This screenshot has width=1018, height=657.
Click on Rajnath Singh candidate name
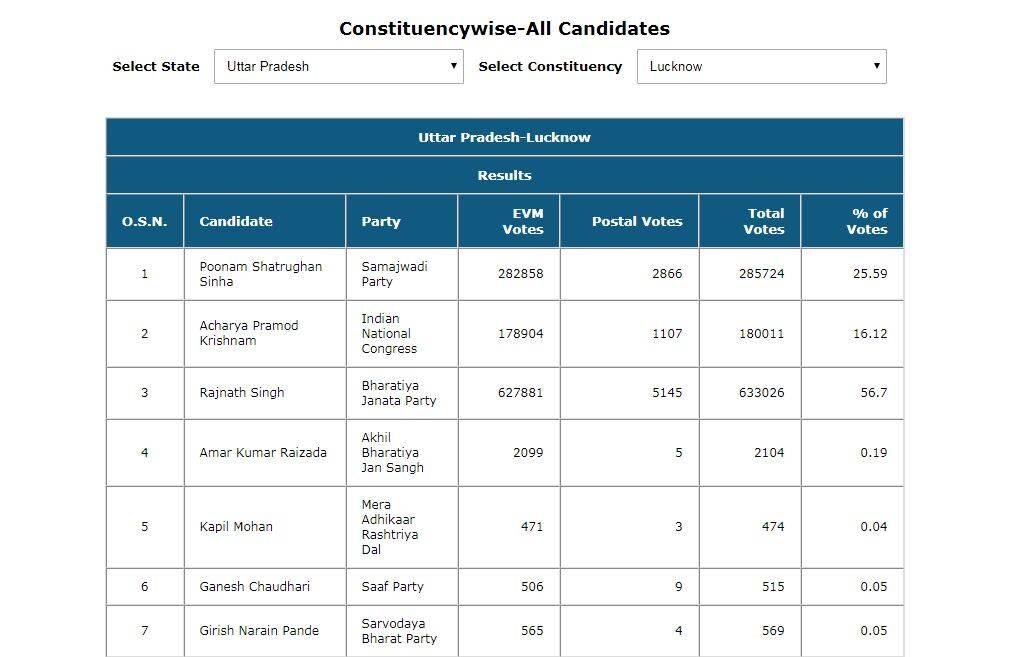[x=242, y=393]
